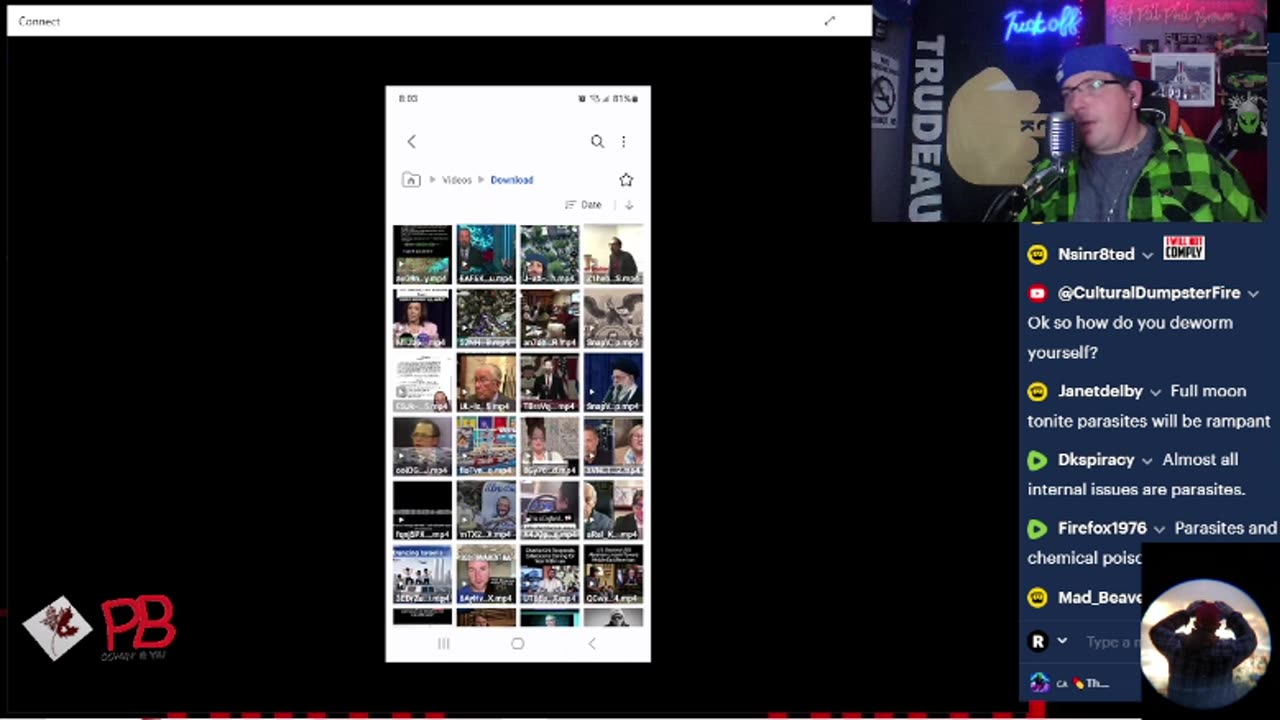1280x720 pixels.
Task: Open chat account chevron beside R avatar
Action: click(x=1062, y=641)
